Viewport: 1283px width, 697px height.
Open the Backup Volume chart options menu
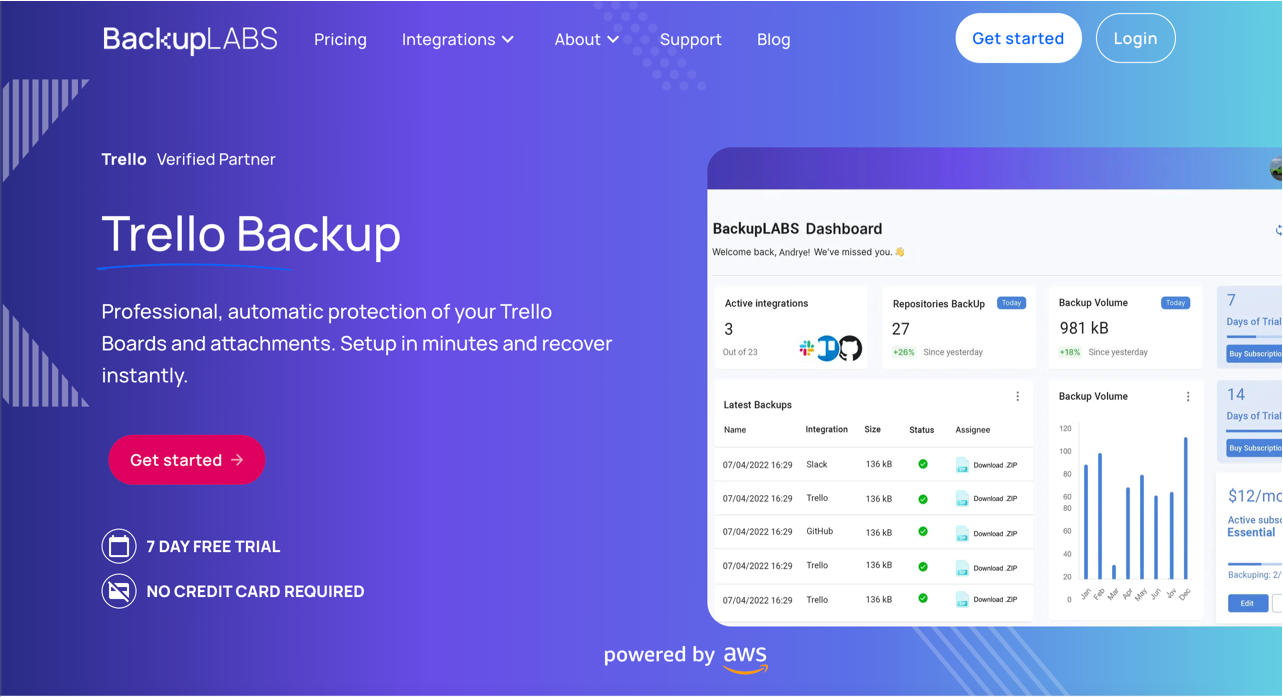(x=1189, y=395)
